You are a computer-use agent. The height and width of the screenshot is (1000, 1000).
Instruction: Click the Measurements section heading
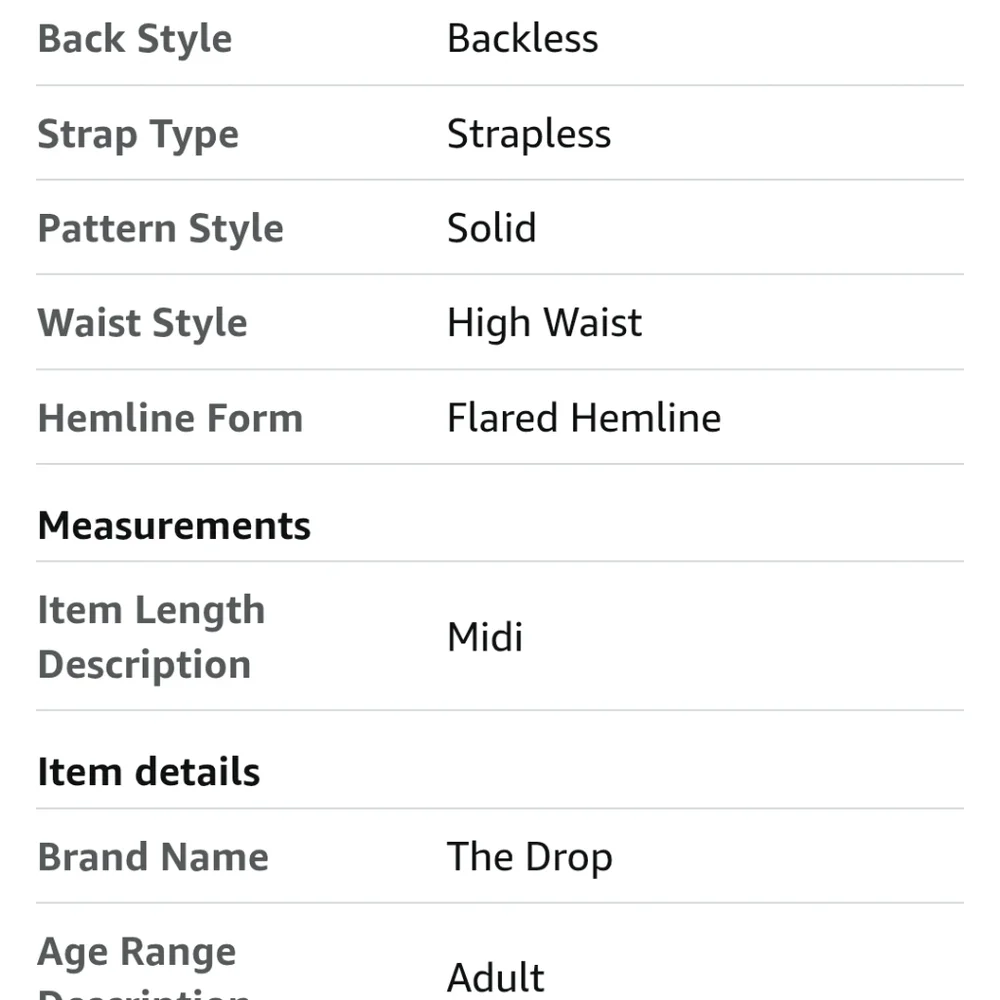(x=174, y=525)
